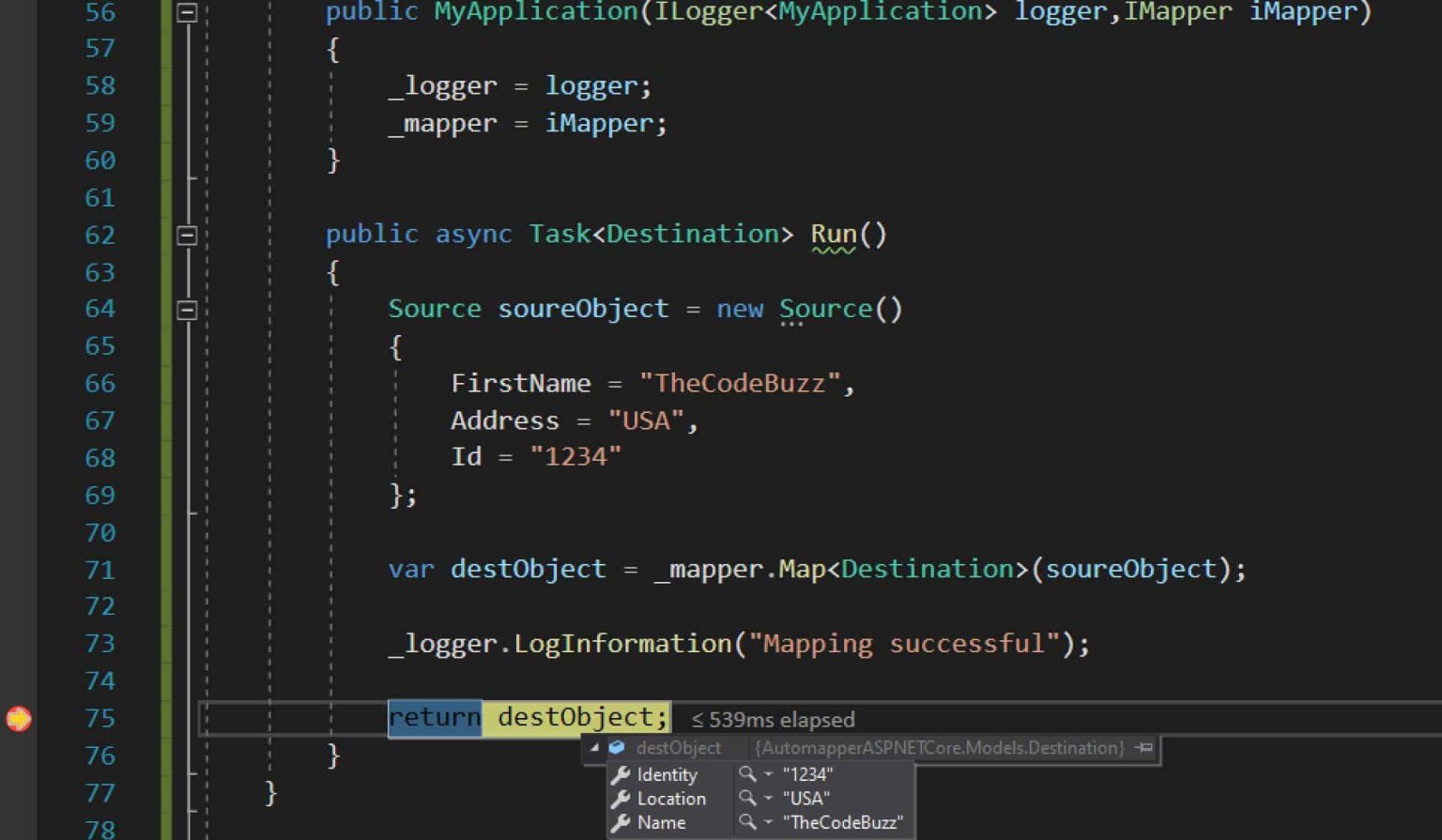Open visualizer magnifier for Name value

coord(746,822)
